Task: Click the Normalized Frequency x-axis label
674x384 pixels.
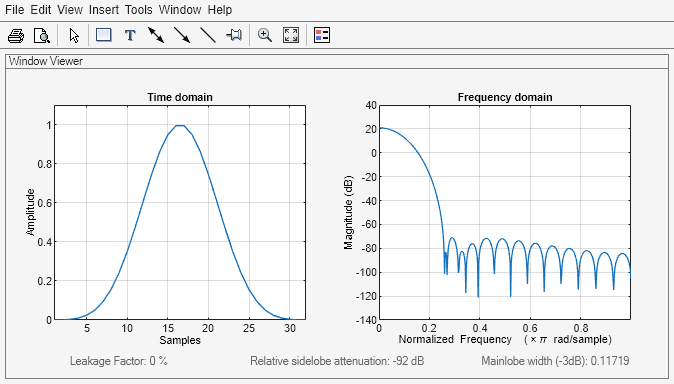Action: pyautogui.click(x=505, y=339)
